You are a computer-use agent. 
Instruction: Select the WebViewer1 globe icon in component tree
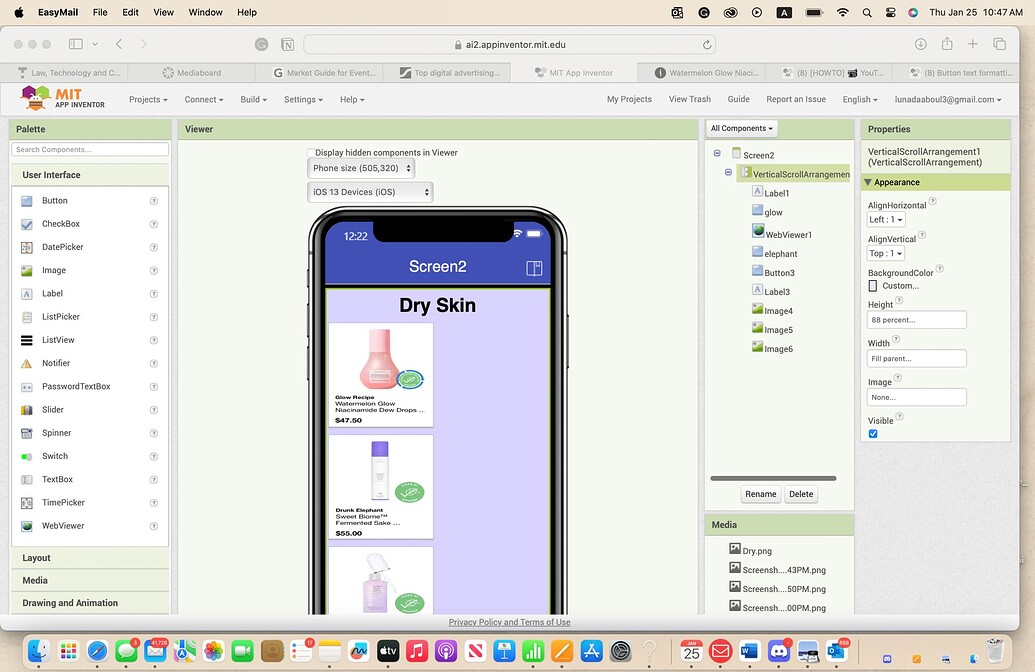758,233
